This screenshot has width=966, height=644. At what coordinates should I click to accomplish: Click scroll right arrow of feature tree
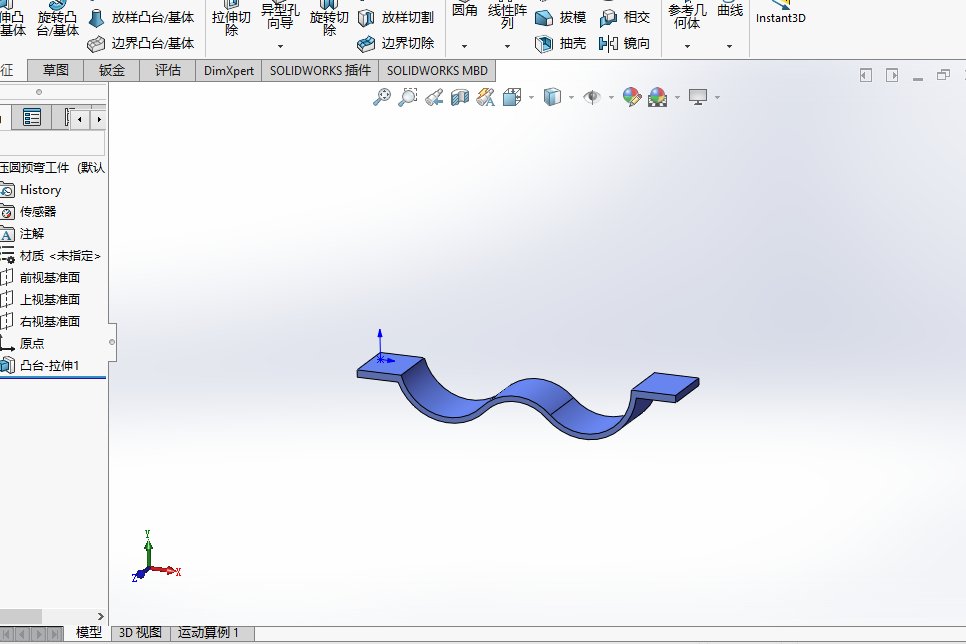(x=100, y=616)
